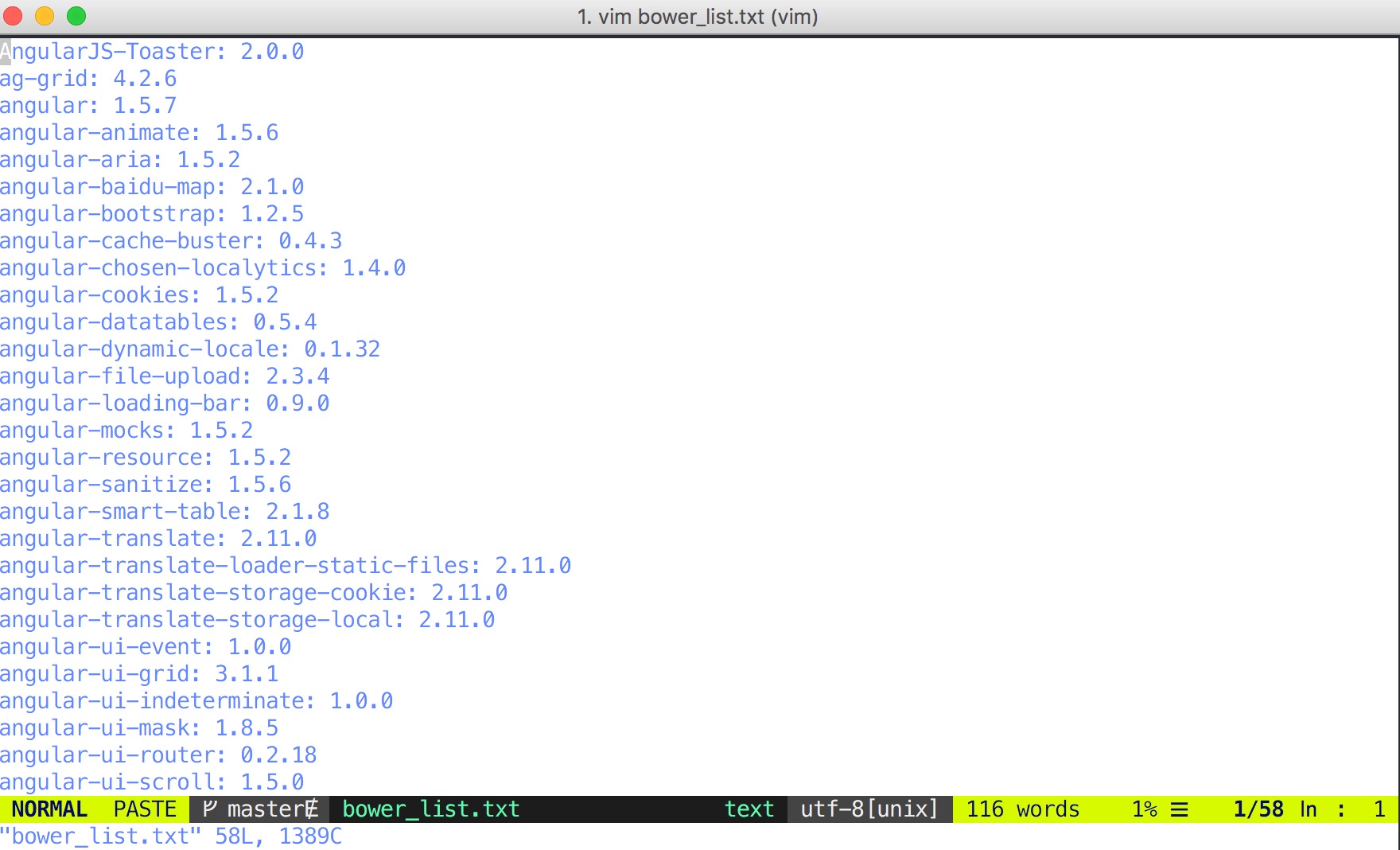
Task: Click the angular-cache-buster: 0.4.3 line
Action: [171, 240]
